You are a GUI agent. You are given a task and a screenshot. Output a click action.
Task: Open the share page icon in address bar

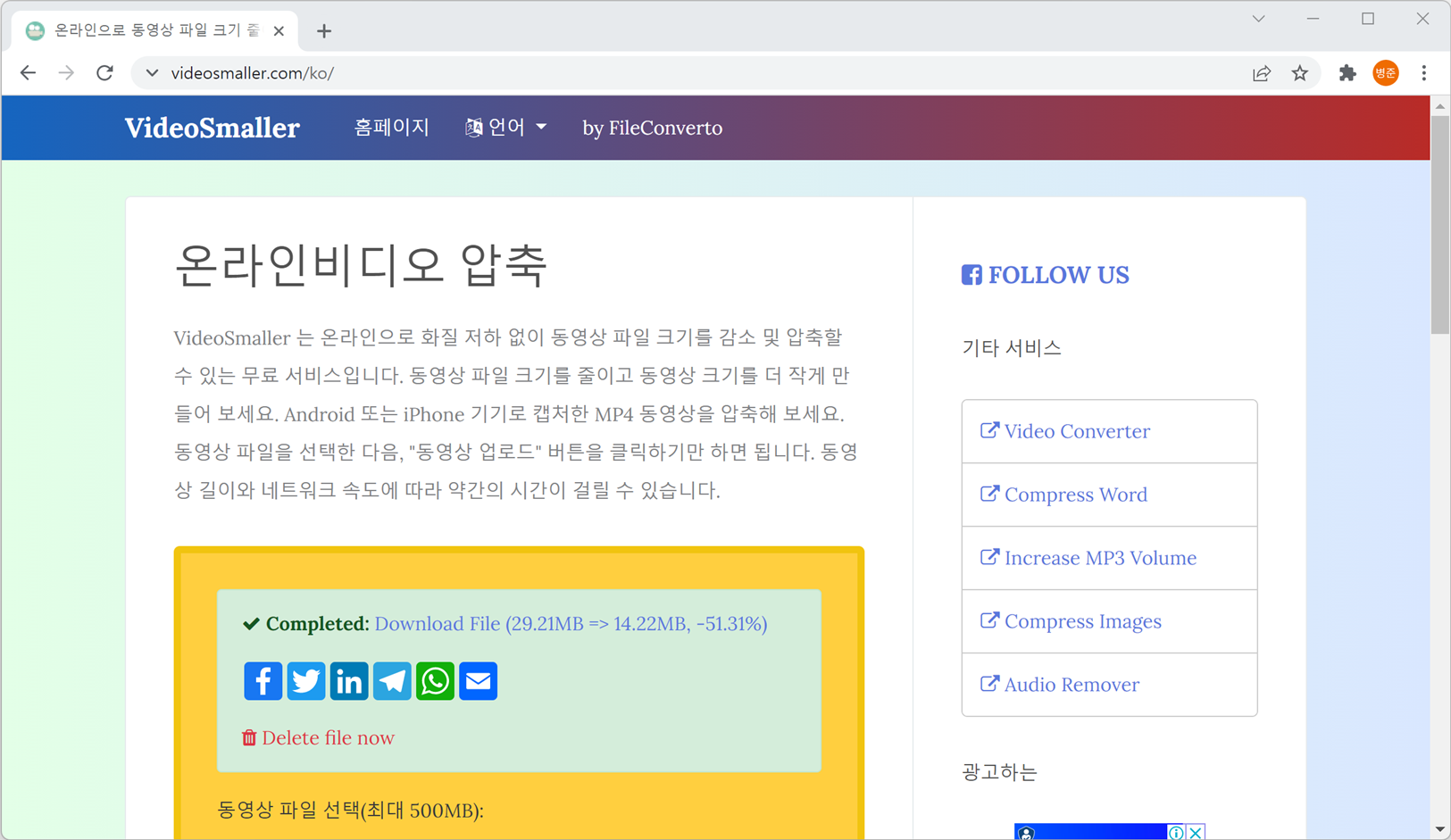tap(1261, 73)
